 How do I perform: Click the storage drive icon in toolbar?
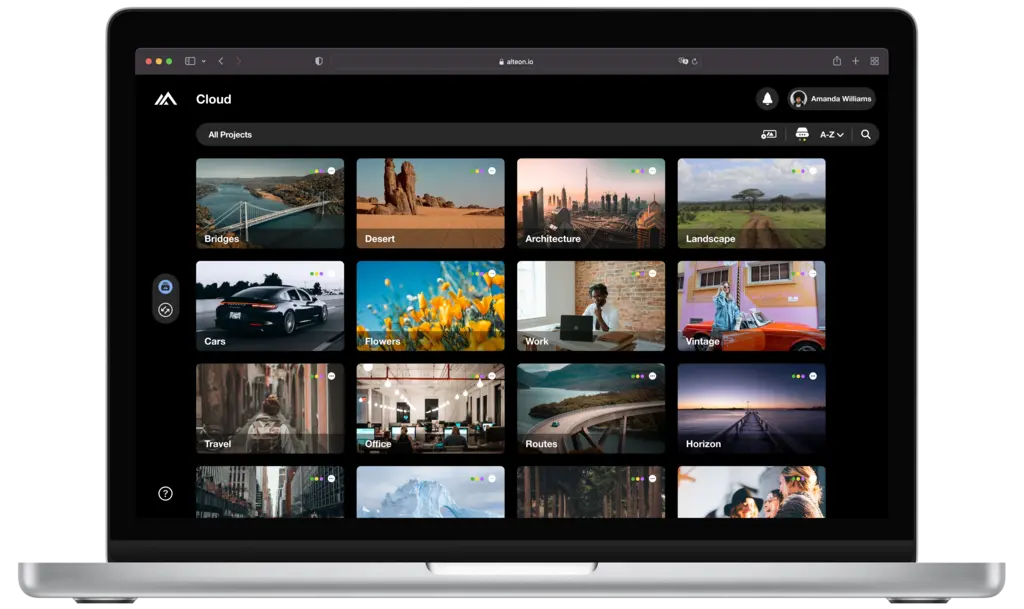click(x=802, y=134)
